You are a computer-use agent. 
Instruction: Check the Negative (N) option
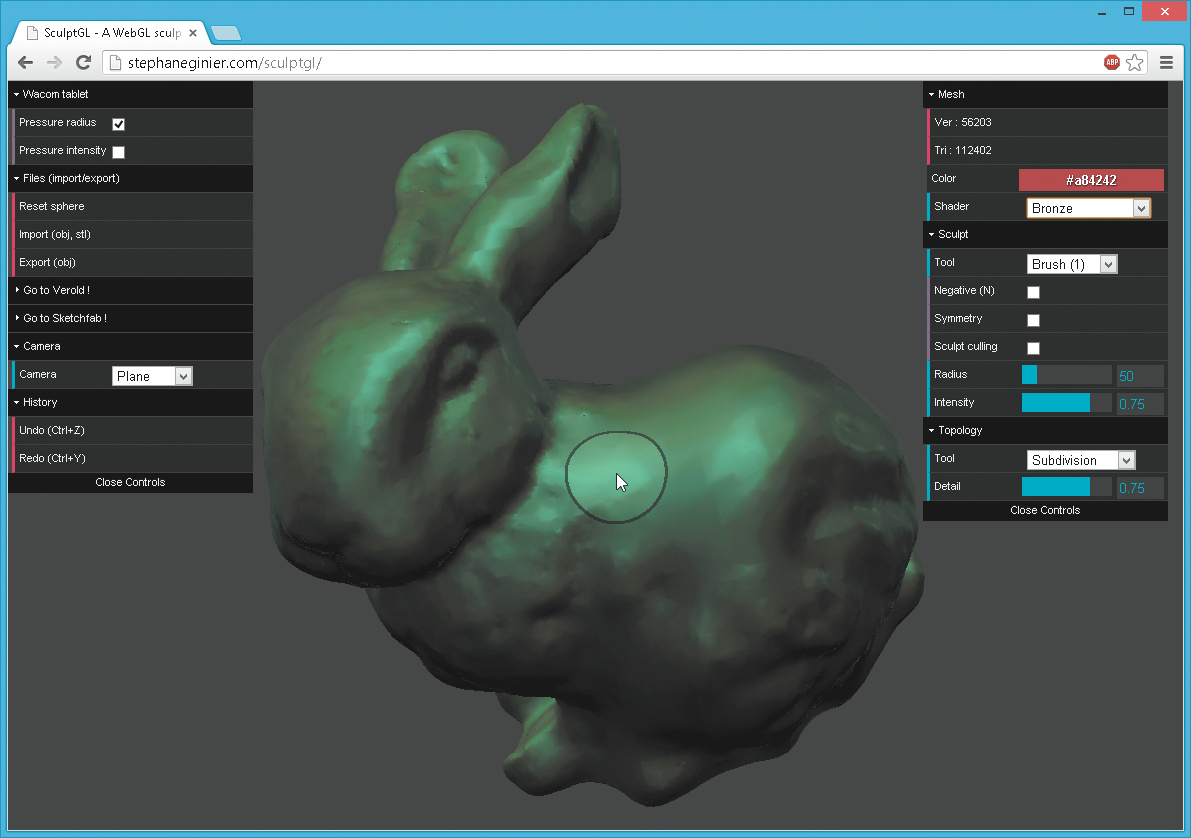click(1033, 292)
